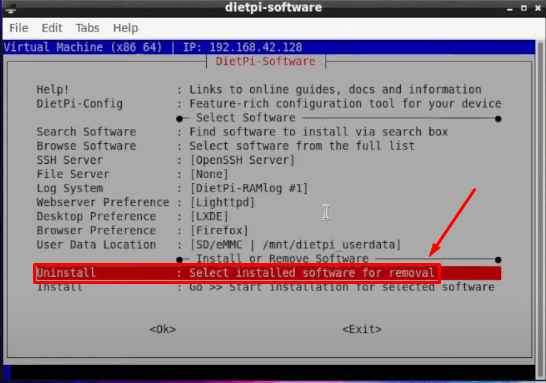
Task: Open the Tabs menu
Action: click(87, 28)
